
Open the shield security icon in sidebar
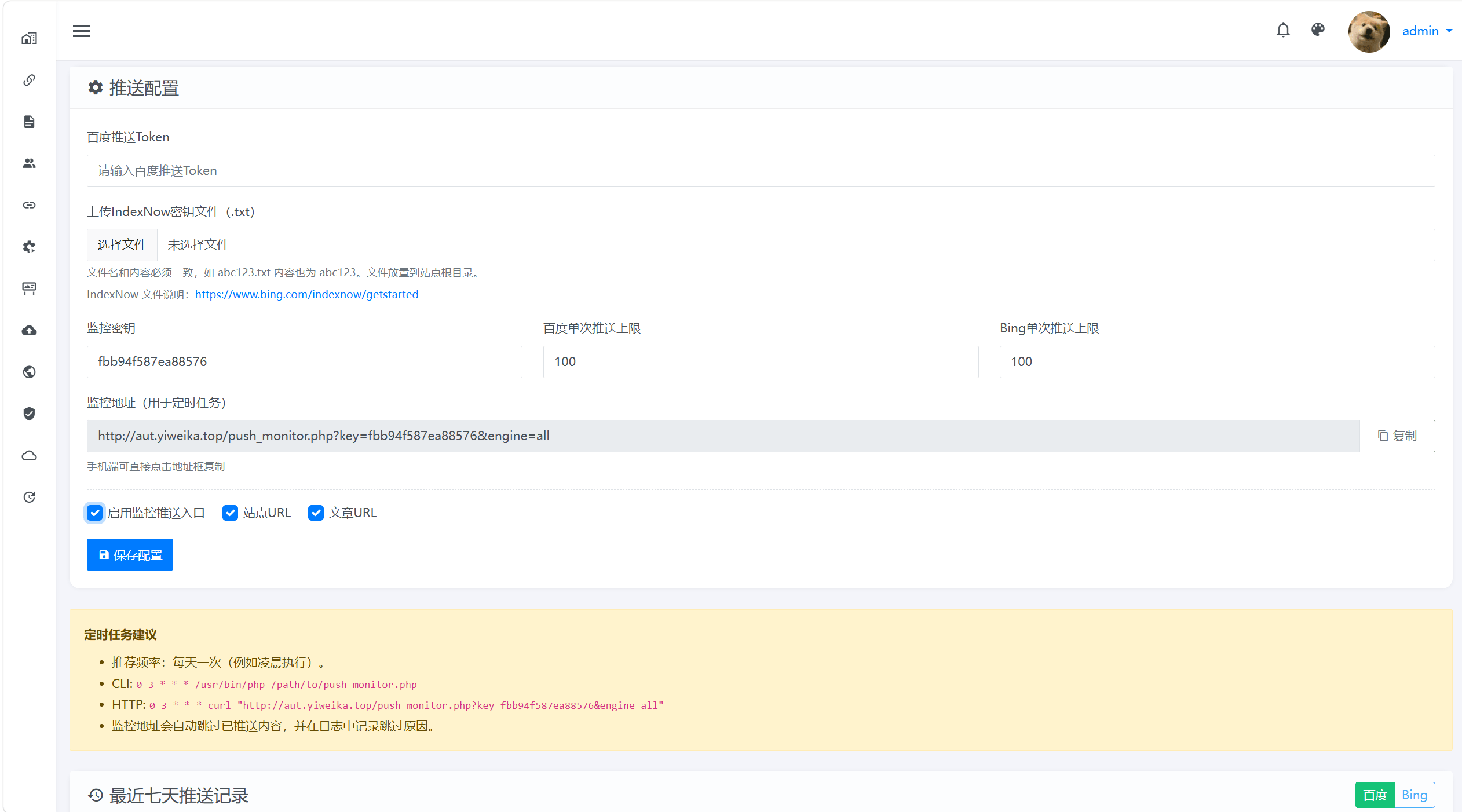tap(30, 414)
